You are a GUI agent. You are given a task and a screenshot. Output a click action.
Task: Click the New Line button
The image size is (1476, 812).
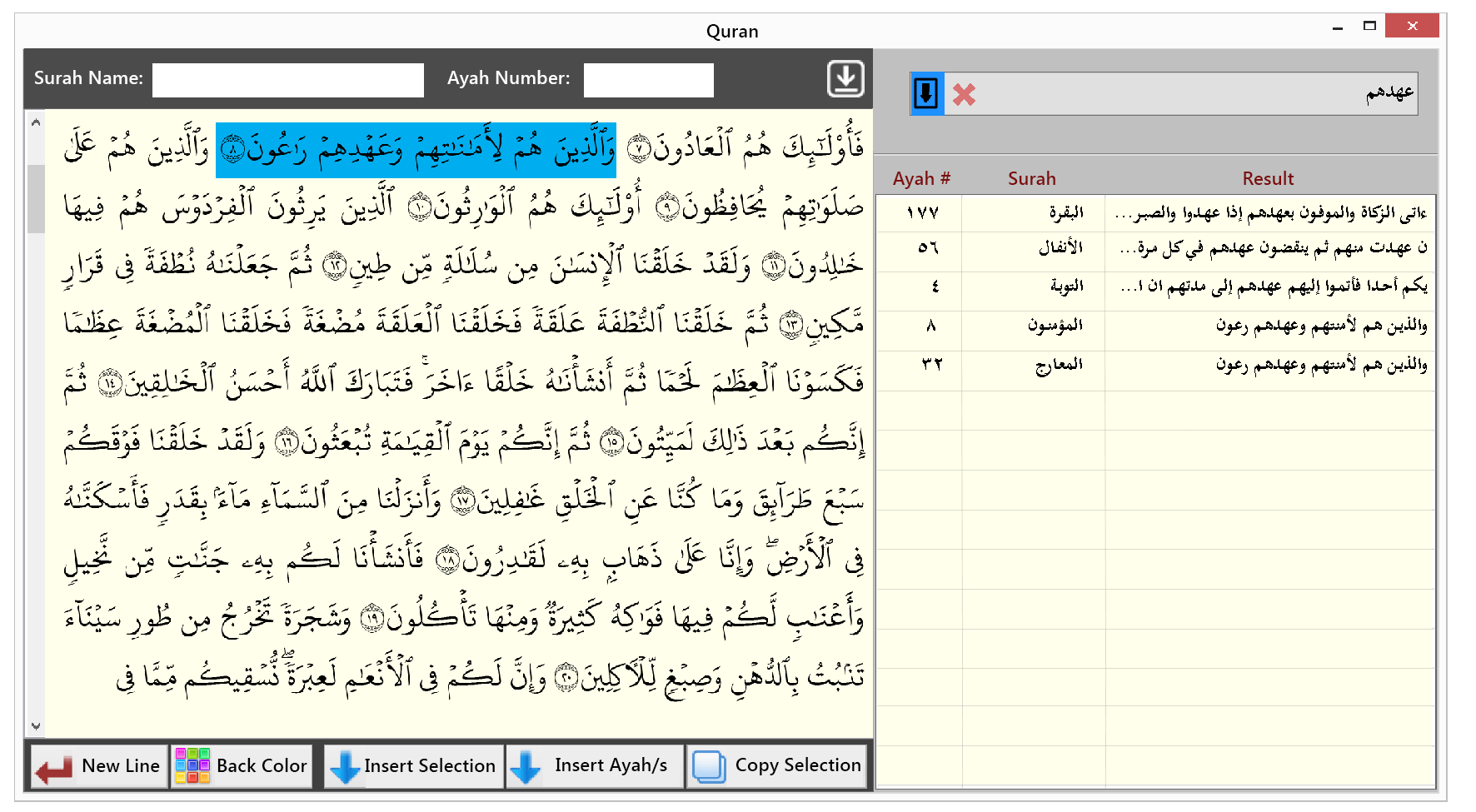click(x=99, y=766)
